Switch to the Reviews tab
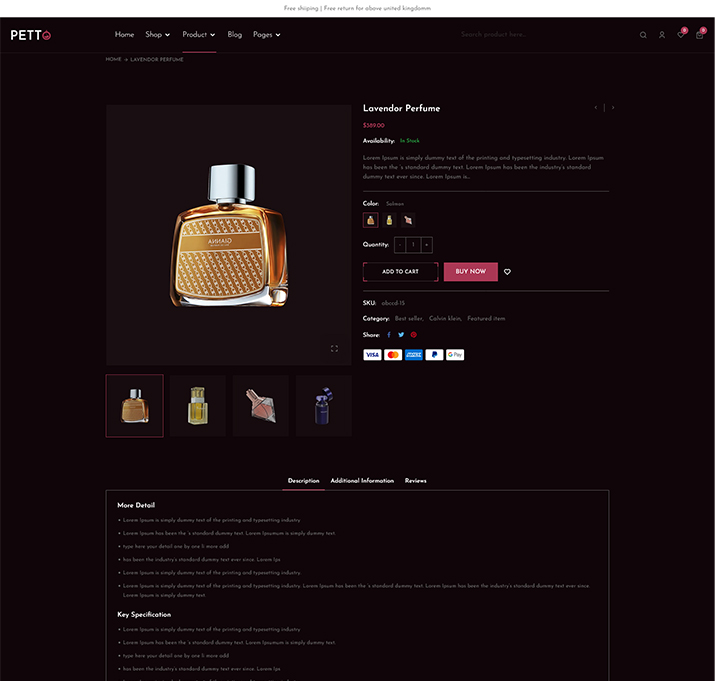The width and height of the screenshot is (715, 681). coord(415,481)
